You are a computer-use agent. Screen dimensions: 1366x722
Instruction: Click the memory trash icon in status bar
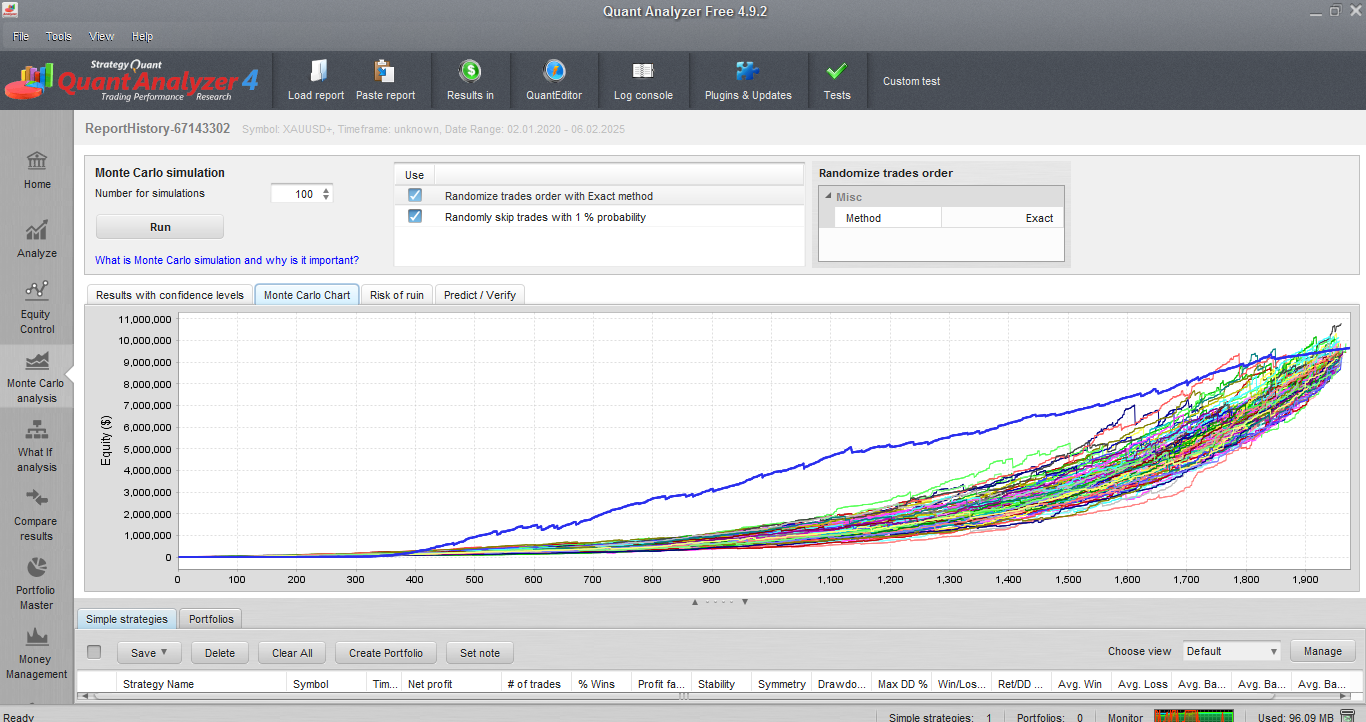point(1347,716)
